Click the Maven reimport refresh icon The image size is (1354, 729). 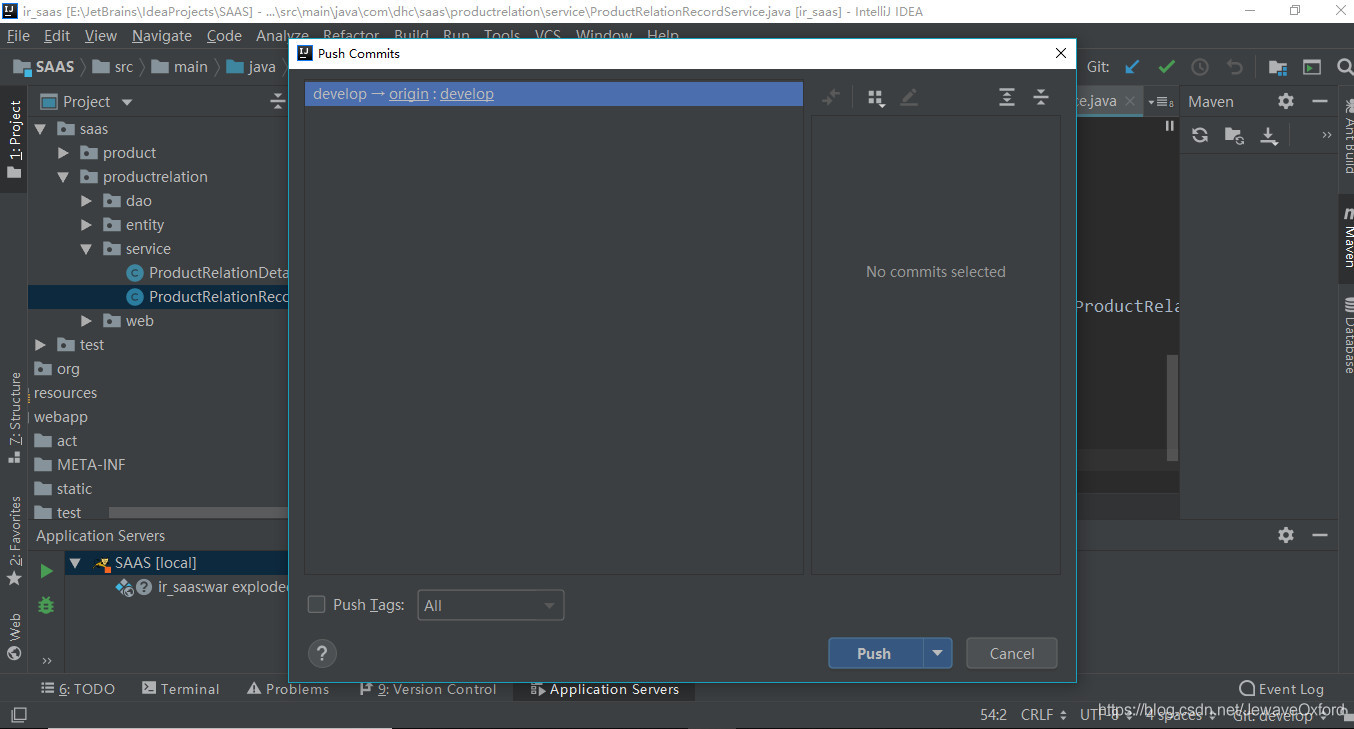1200,135
